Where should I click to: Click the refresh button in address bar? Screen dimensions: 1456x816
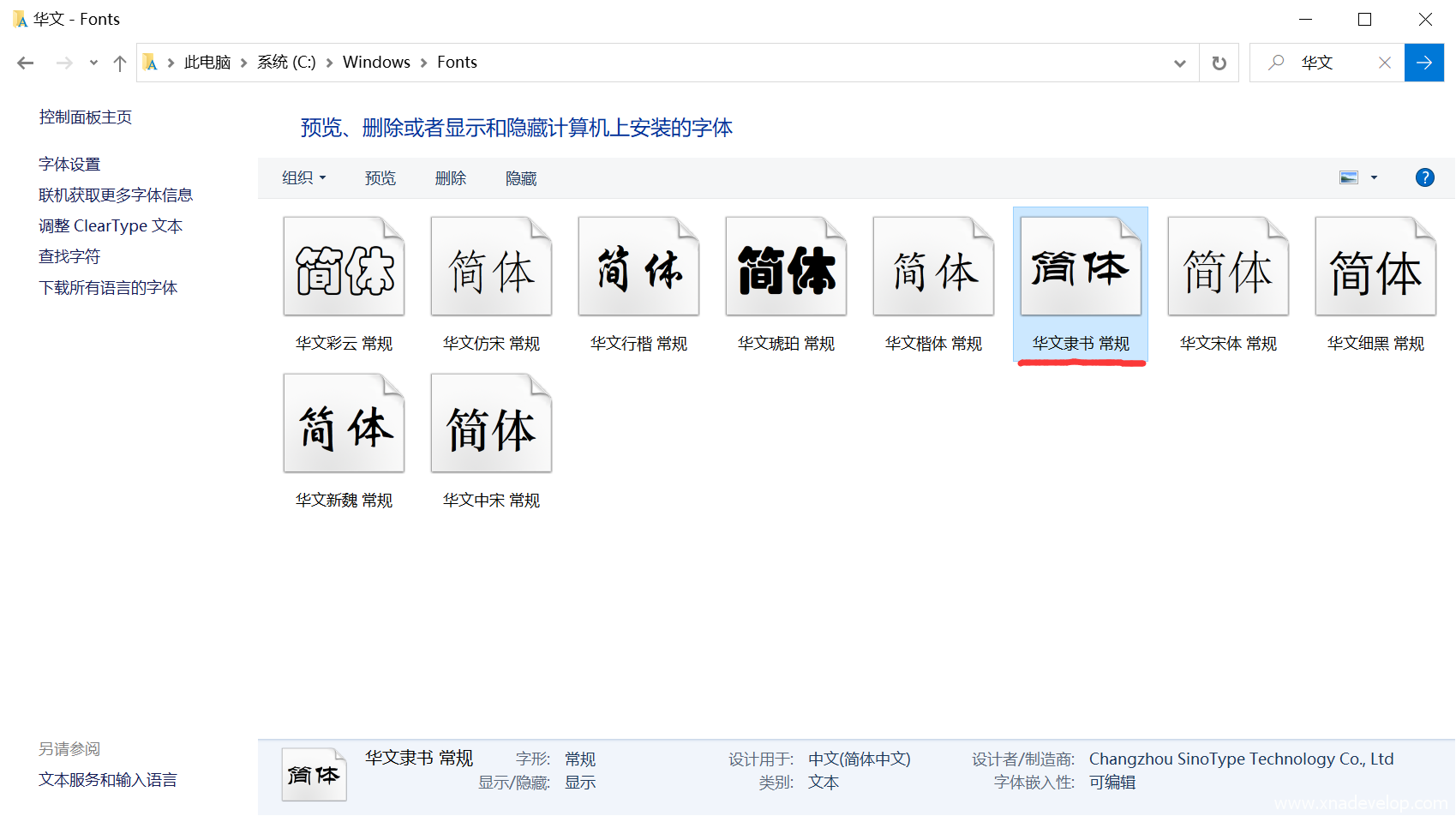pyautogui.click(x=1219, y=63)
